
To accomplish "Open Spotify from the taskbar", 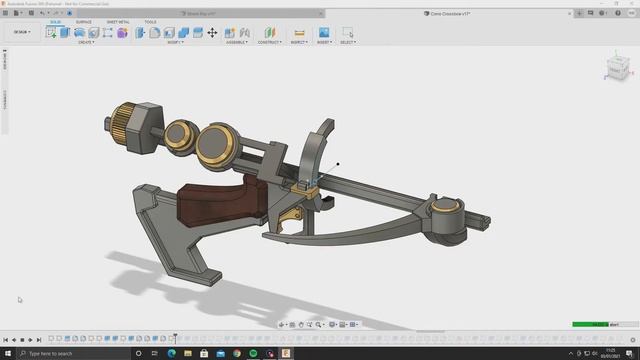I will pos(253,353).
